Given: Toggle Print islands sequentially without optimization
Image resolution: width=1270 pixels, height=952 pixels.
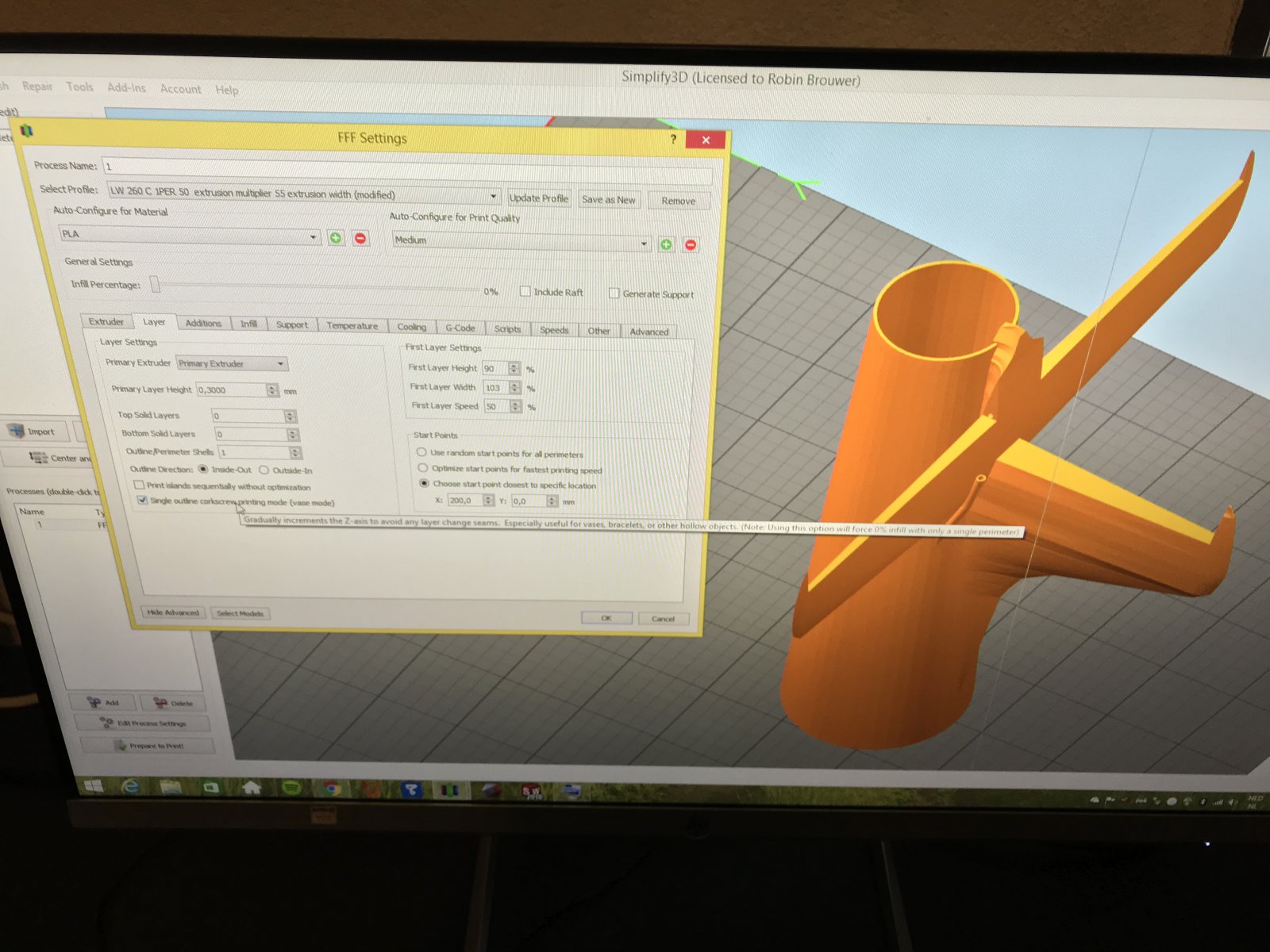Looking at the screenshot, I should pyautogui.click(x=139, y=485).
